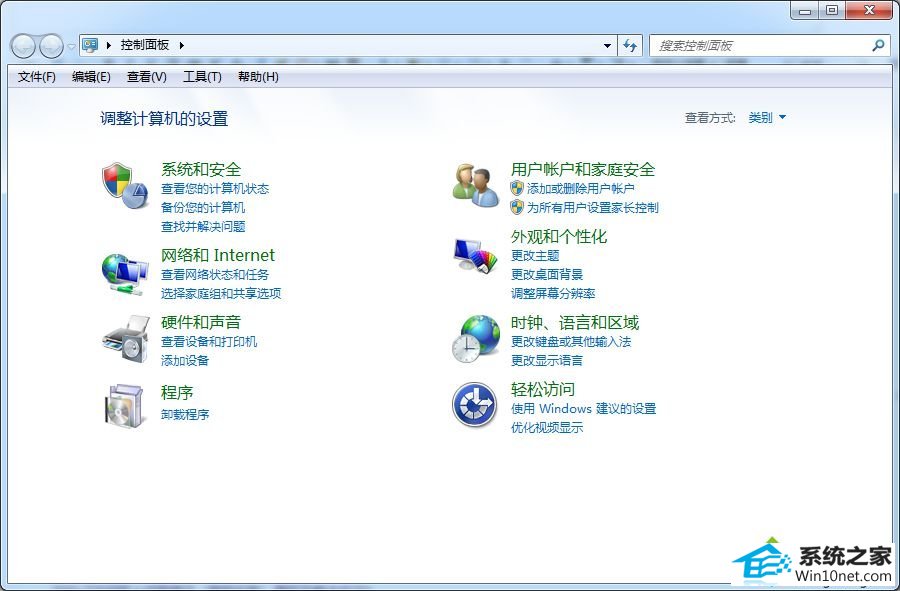Click the 控制面板 breadcrumb in address bar

click(x=145, y=45)
